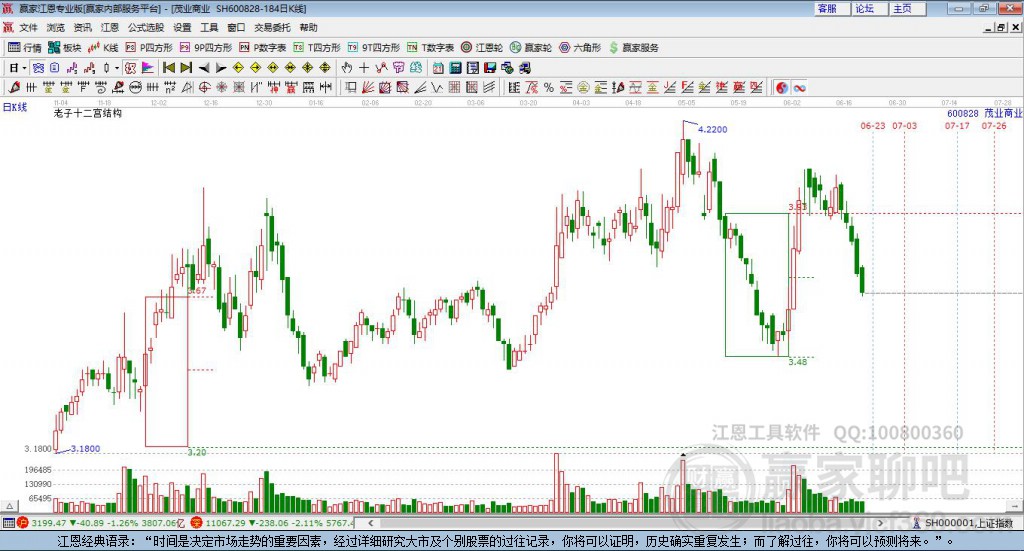Screen dimensions: 1024x551
Task: Switch to the K线 chart view
Action: [103, 48]
